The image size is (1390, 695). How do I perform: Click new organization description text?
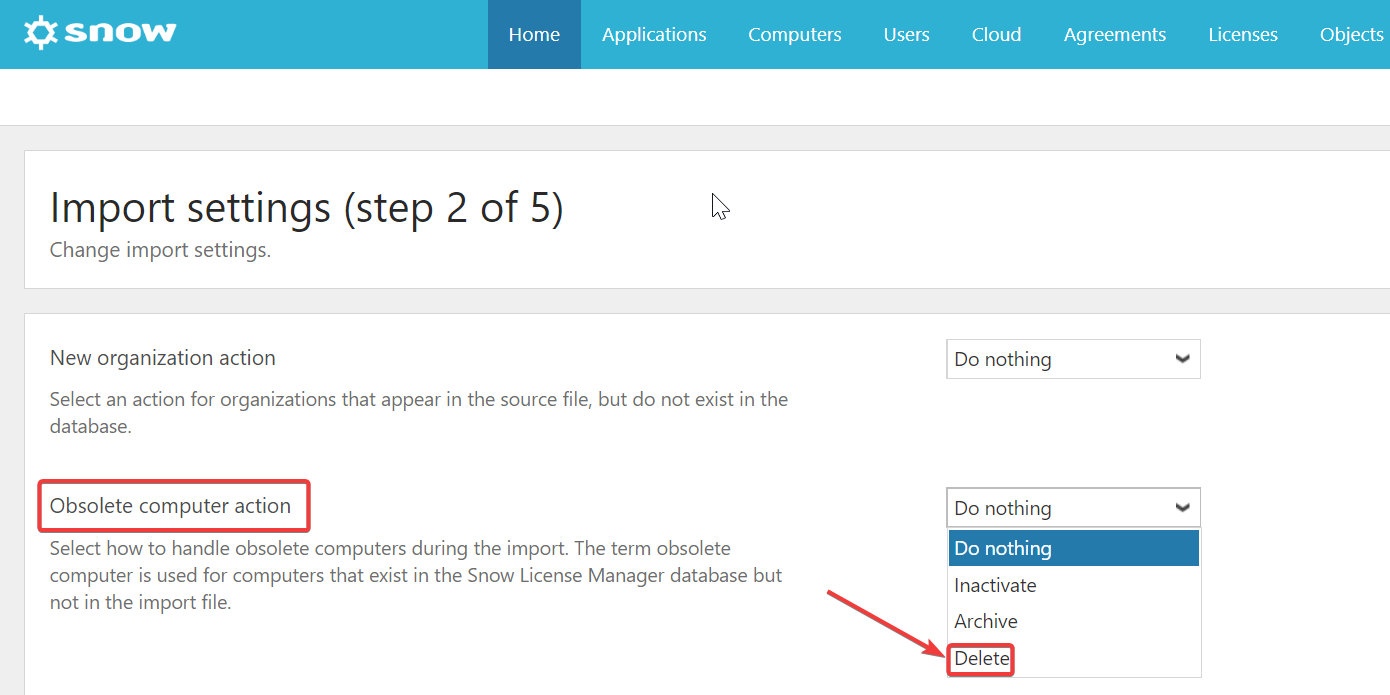click(419, 412)
